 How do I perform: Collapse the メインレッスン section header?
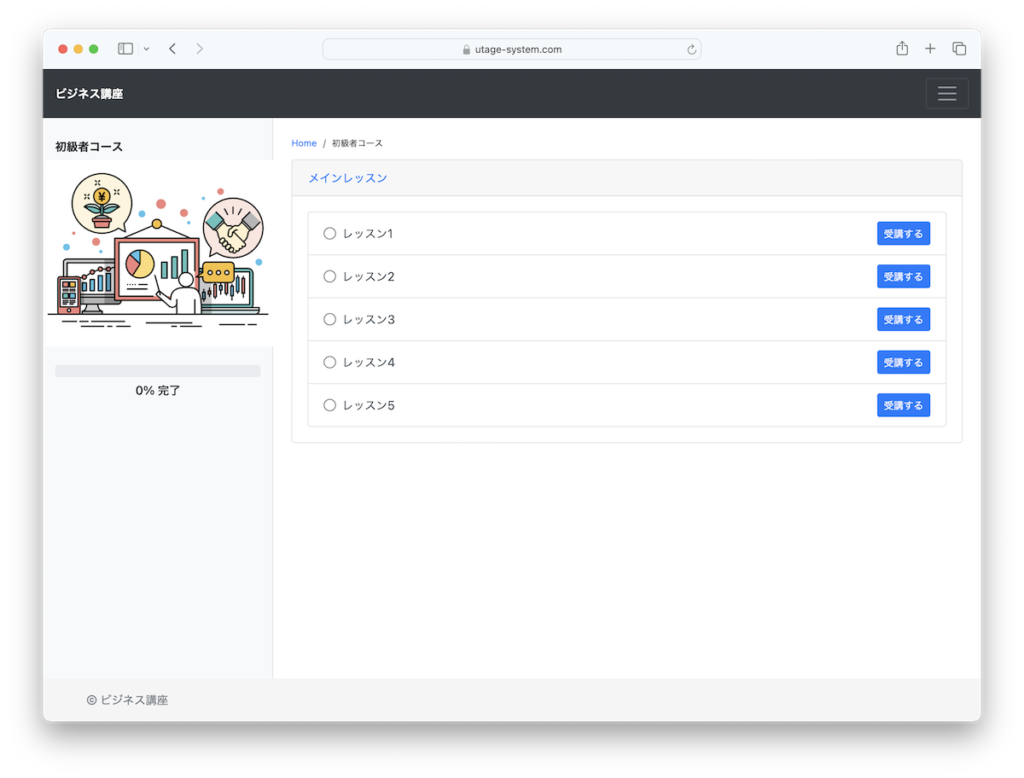(347, 178)
